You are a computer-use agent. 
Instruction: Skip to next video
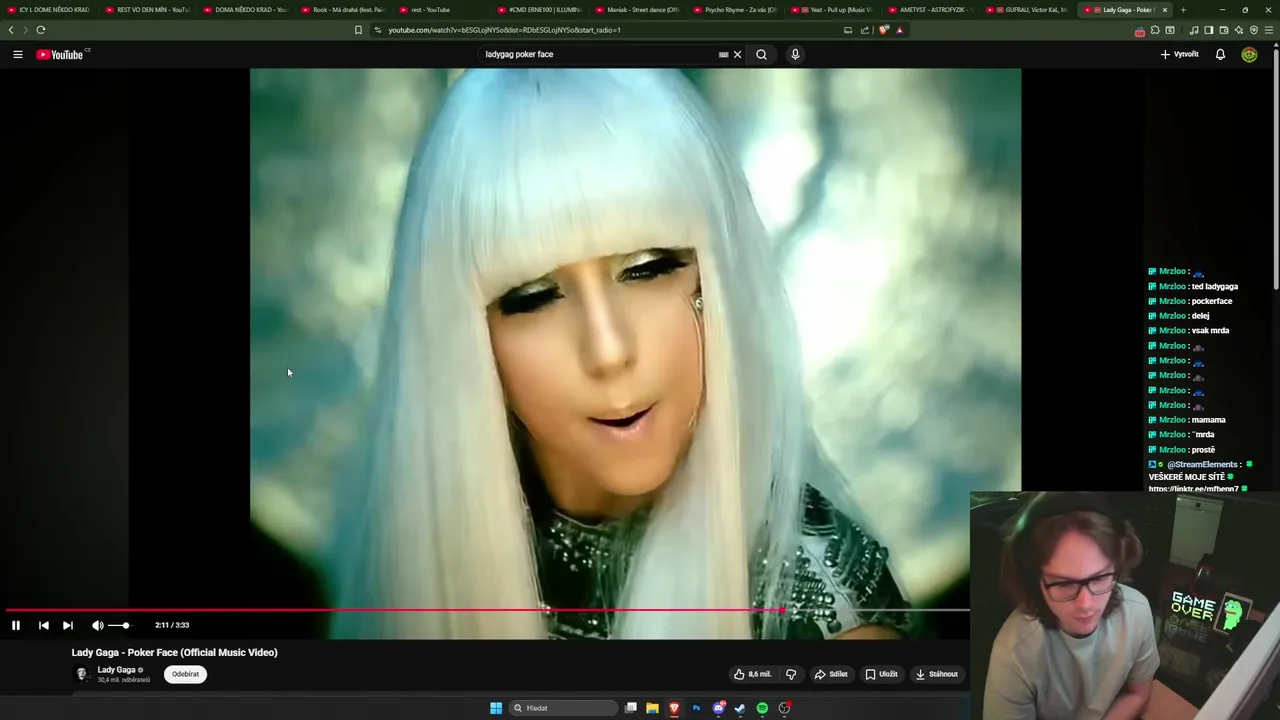pos(68,625)
